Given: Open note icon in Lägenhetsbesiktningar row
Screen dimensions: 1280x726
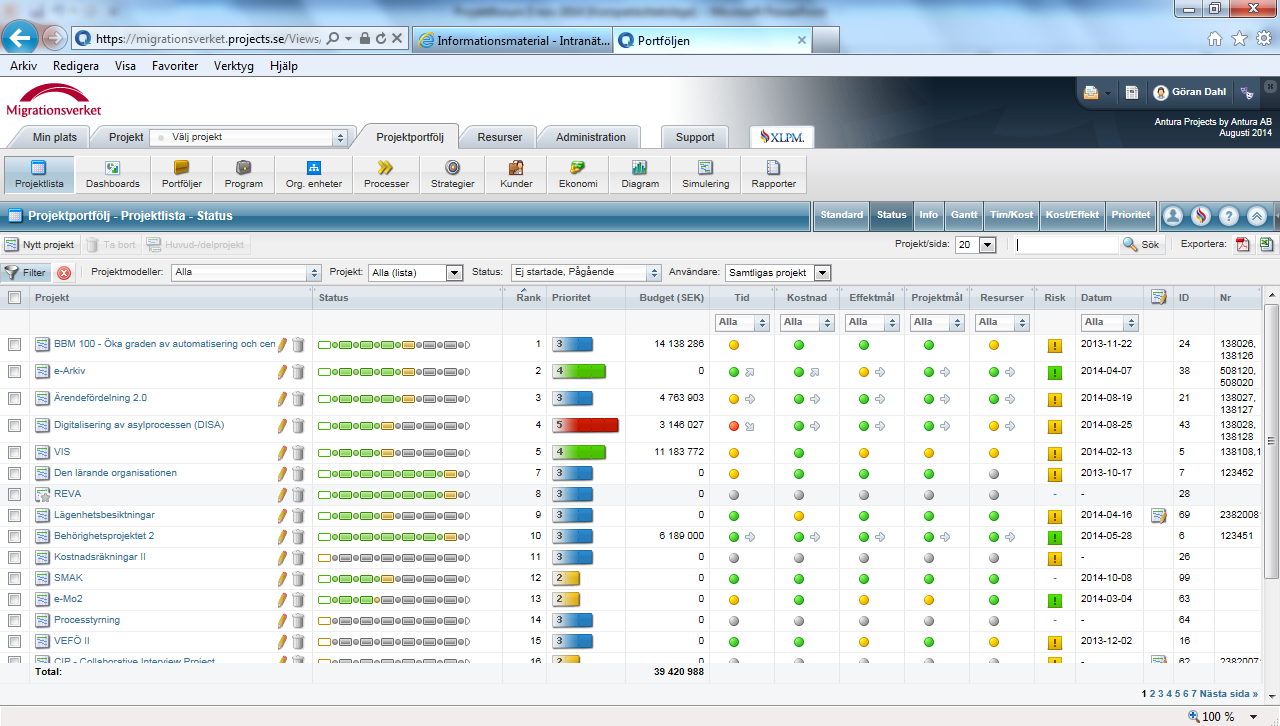Looking at the screenshot, I should [x=1158, y=516].
